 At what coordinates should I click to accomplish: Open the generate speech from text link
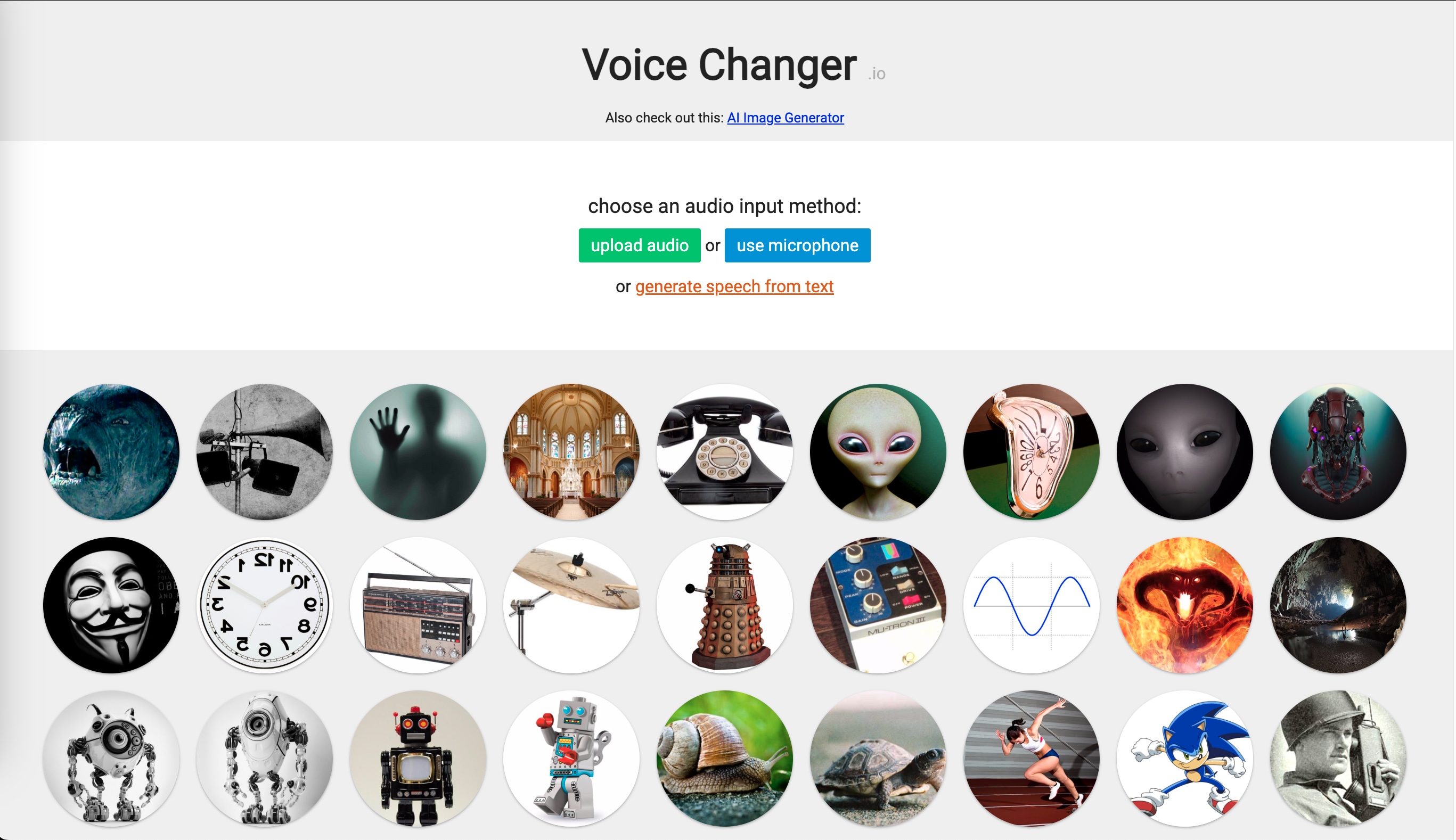(x=734, y=286)
